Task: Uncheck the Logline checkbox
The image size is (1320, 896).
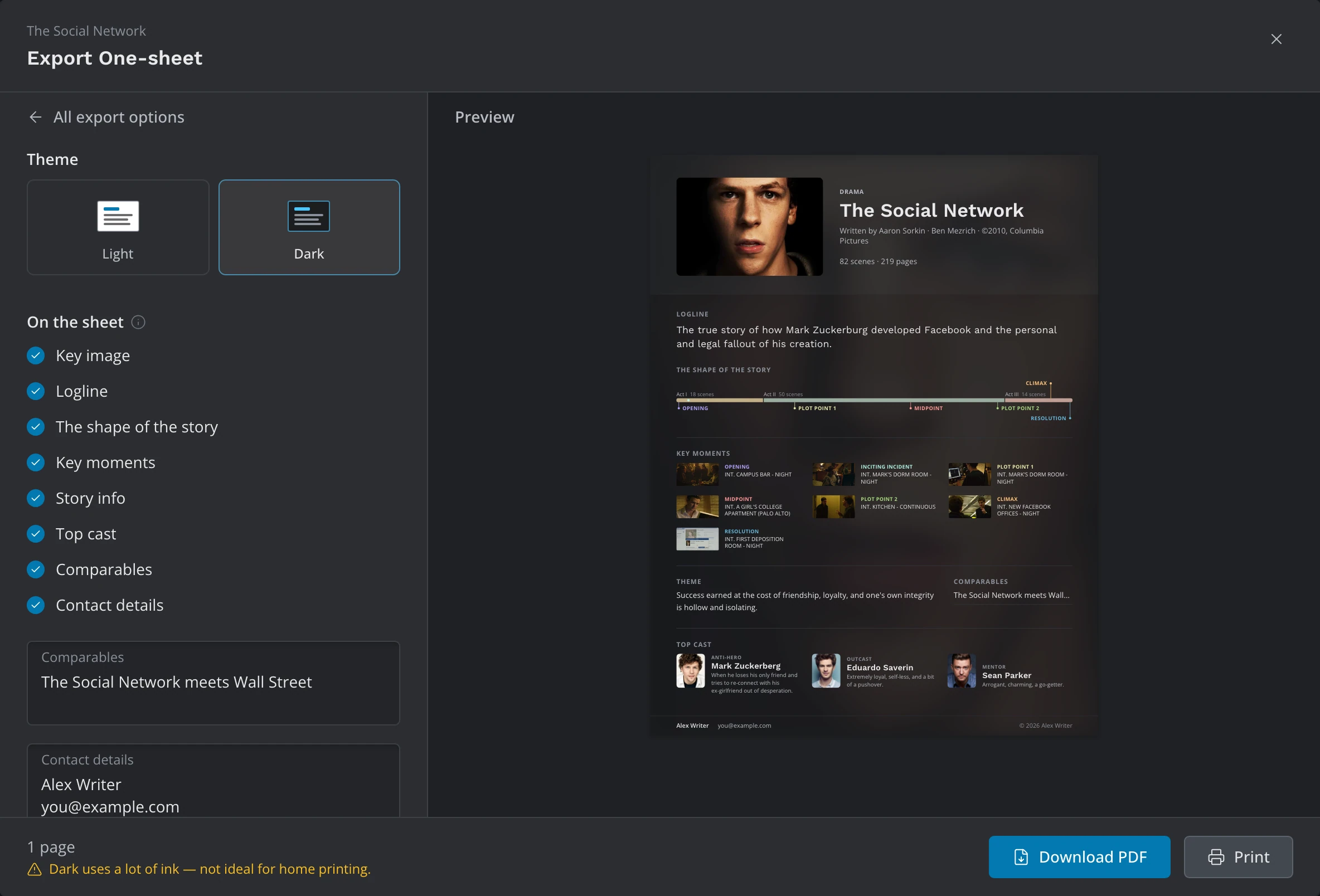Action: coord(36,391)
